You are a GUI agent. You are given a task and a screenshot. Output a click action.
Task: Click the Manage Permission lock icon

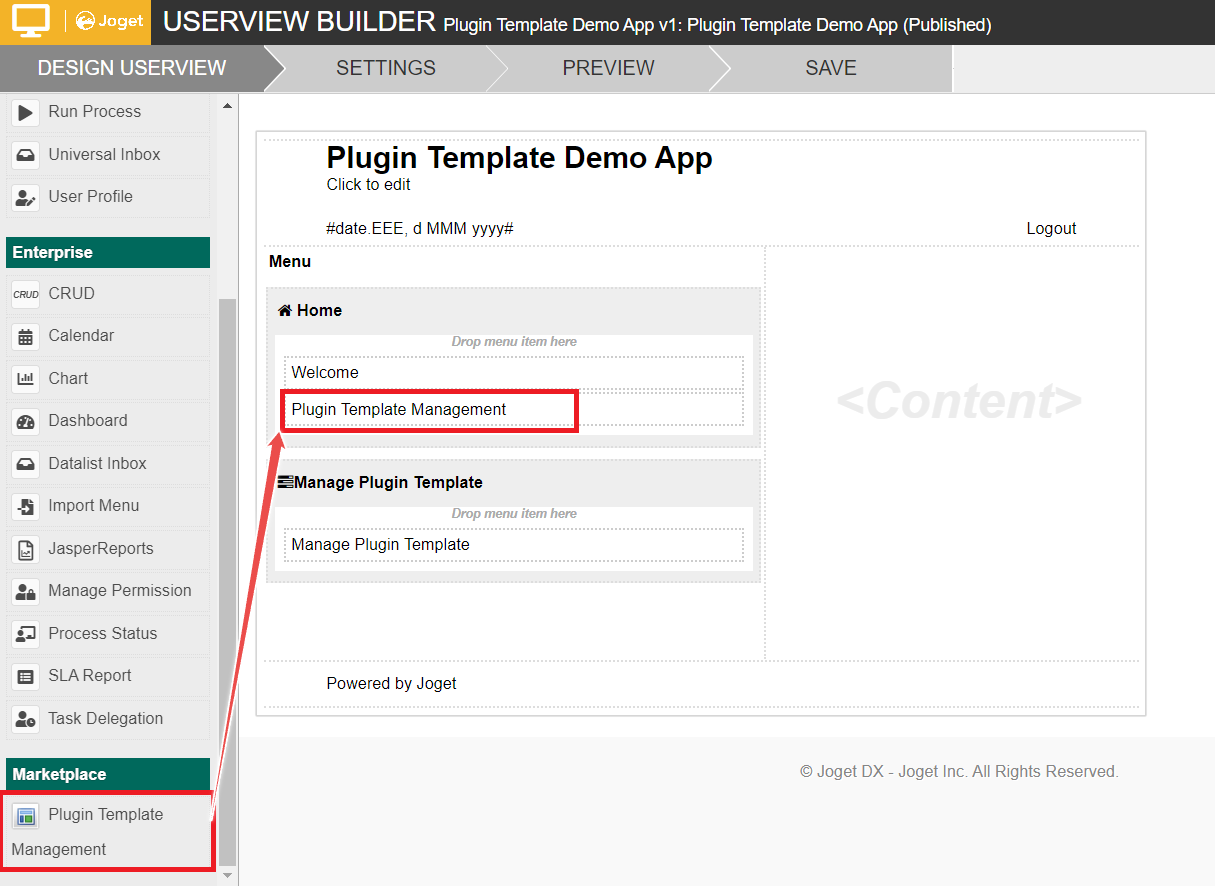click(x=25, y=591)
